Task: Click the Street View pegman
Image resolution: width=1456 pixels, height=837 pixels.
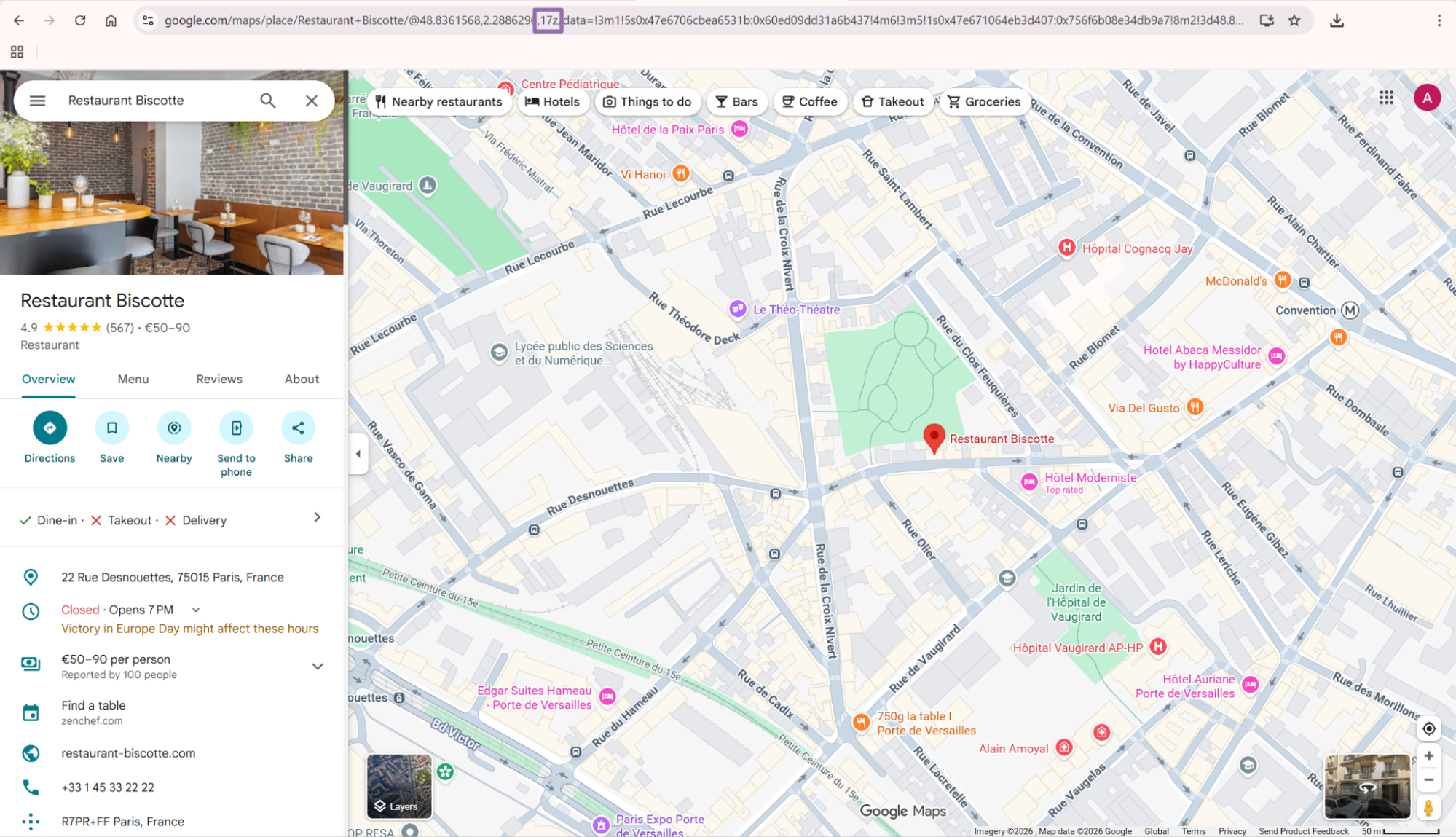Action: [x=1429, y=808]
